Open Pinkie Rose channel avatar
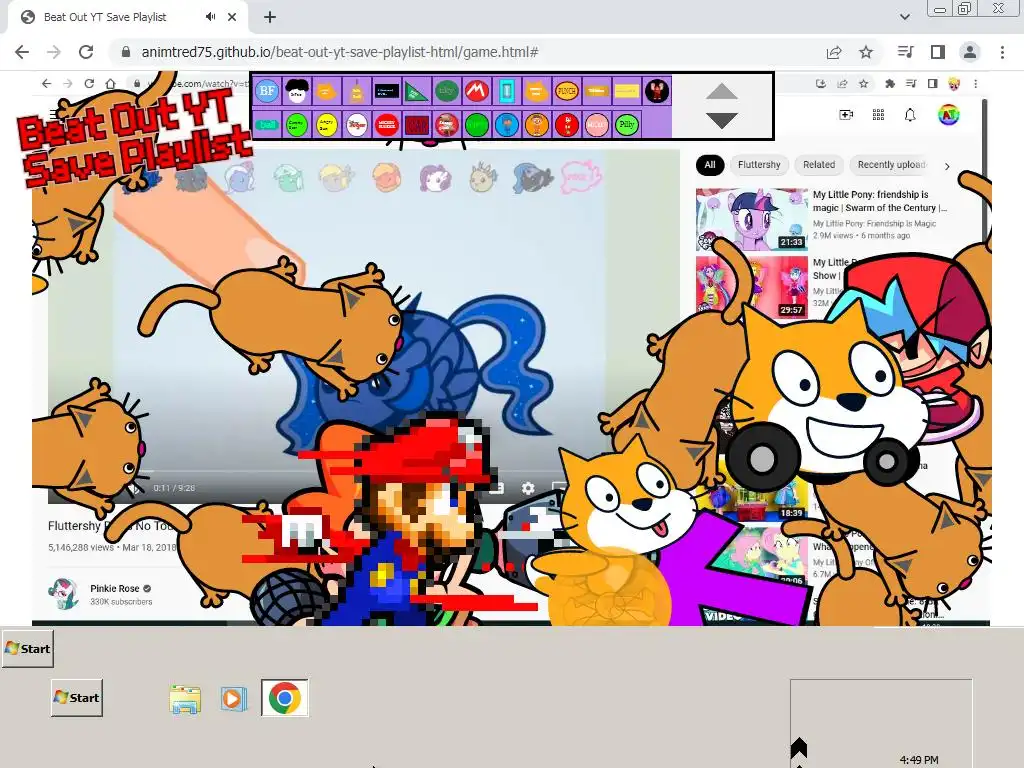The image size is (1024, 768). coord(64,593)
